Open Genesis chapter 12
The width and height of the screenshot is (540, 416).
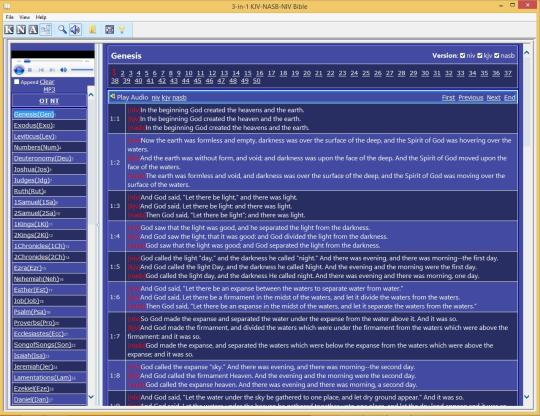212,73
